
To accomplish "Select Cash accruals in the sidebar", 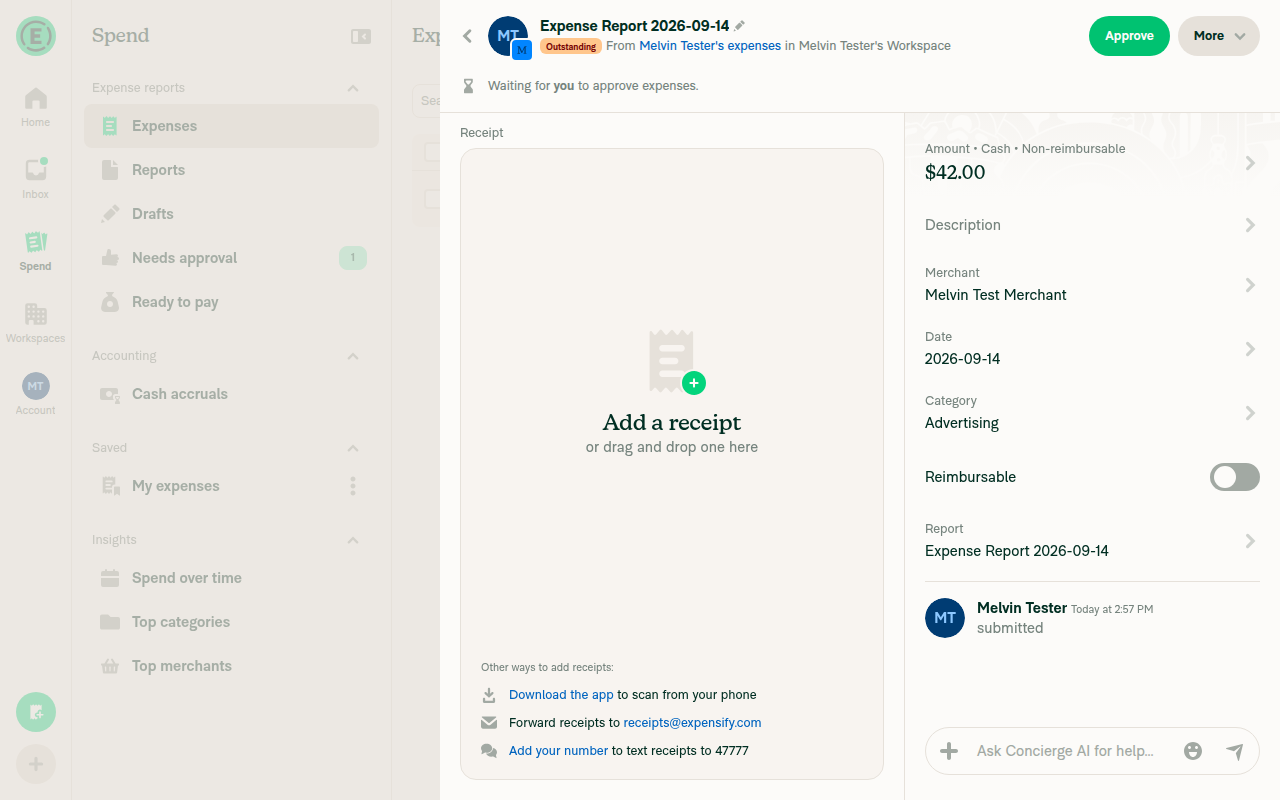I will tap(231, 394).
